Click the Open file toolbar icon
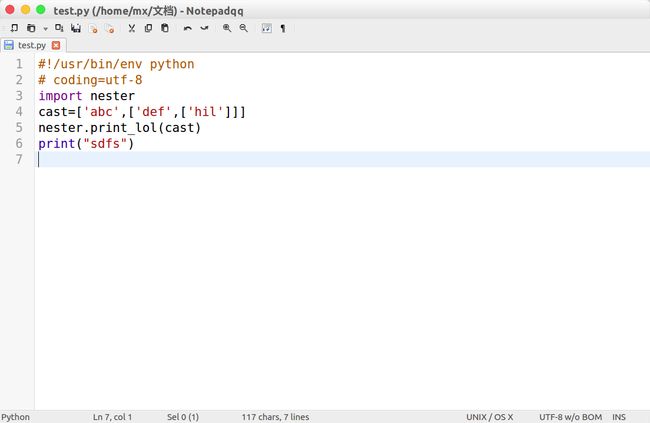Viewport: 650px width, 423px height. (31, 28)
